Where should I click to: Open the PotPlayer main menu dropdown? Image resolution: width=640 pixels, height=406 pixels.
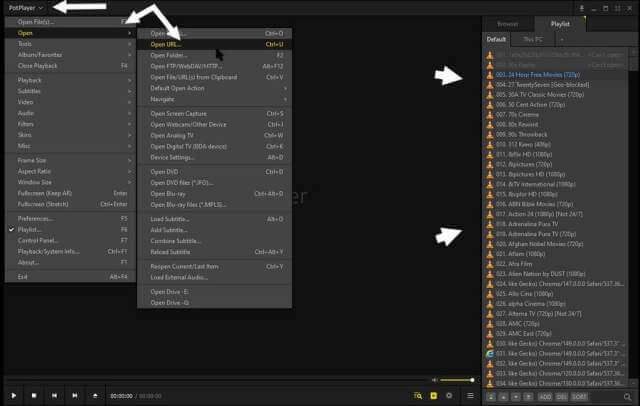coord(26,8)
